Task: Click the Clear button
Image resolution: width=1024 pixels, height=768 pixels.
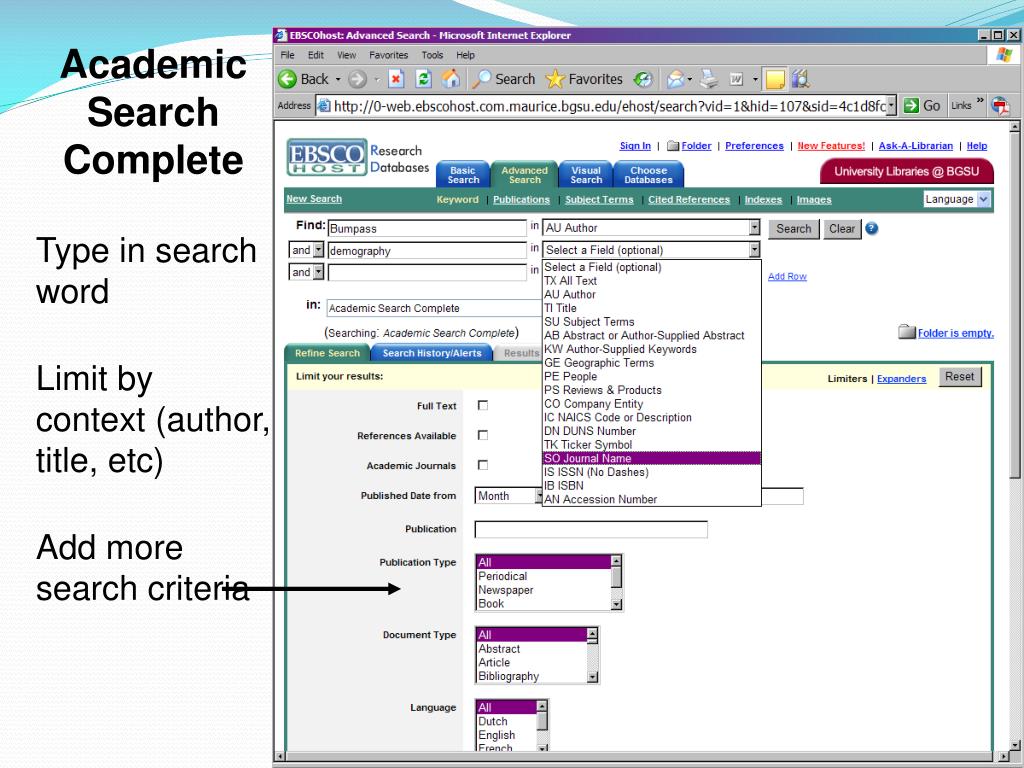Action: click(842, 229)
